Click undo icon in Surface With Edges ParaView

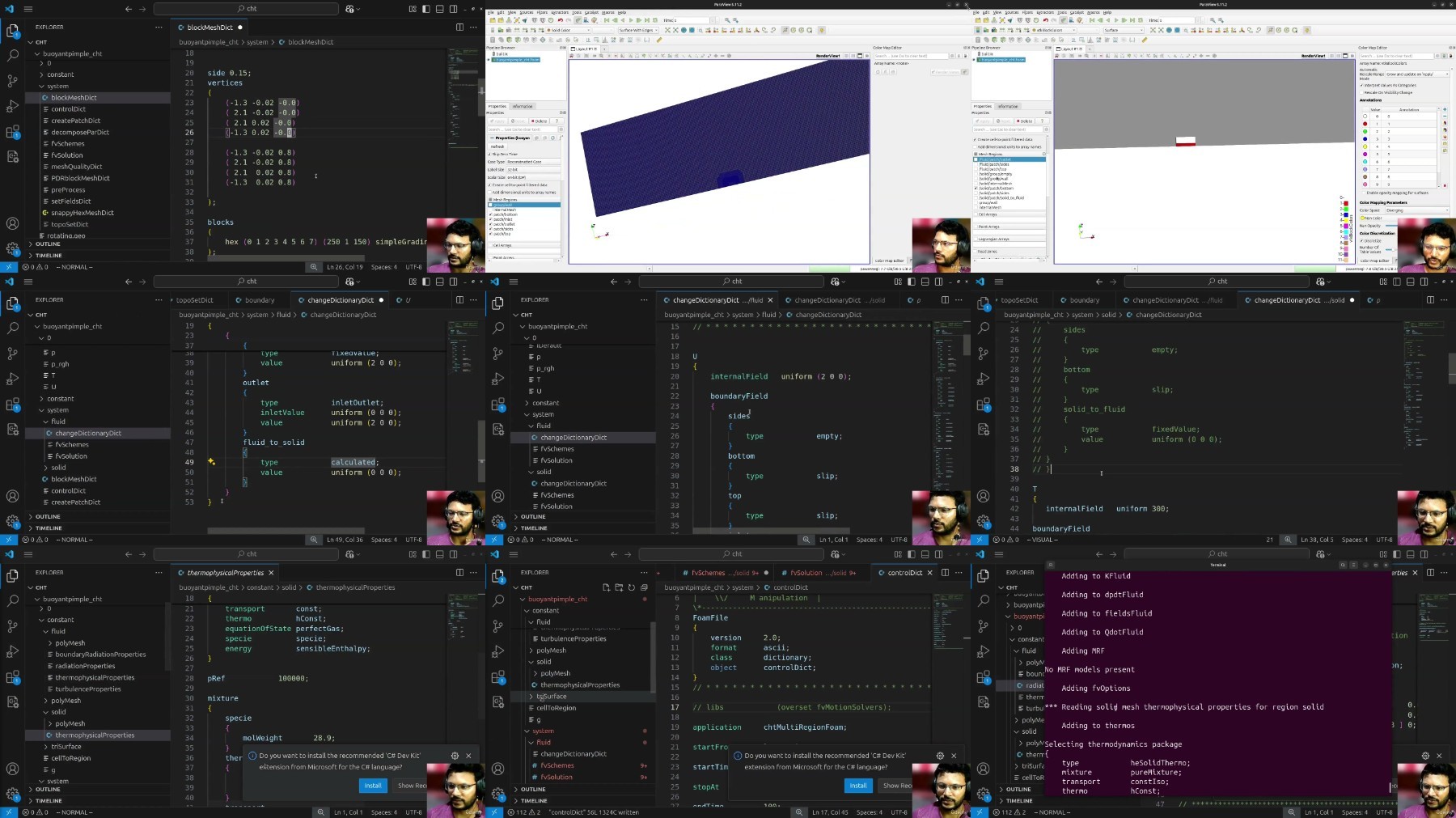point(560,20)
